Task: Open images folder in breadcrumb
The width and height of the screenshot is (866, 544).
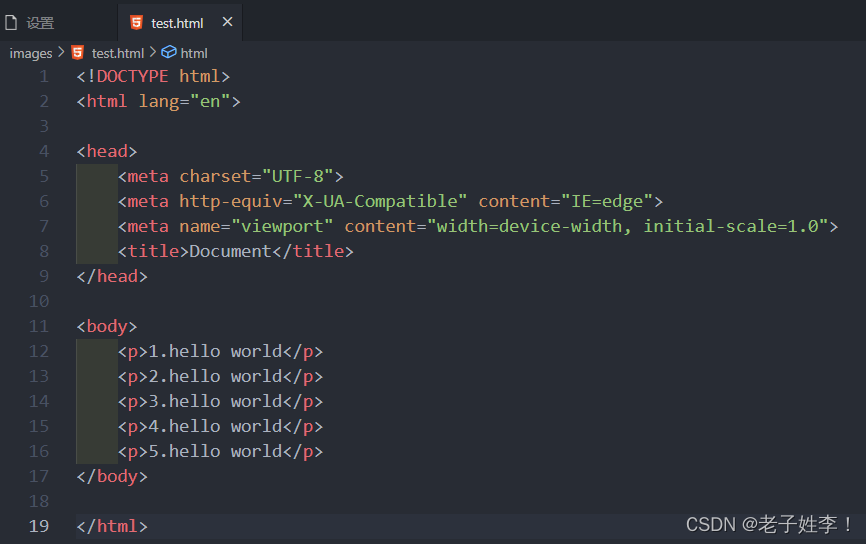Action: point(31,54)
